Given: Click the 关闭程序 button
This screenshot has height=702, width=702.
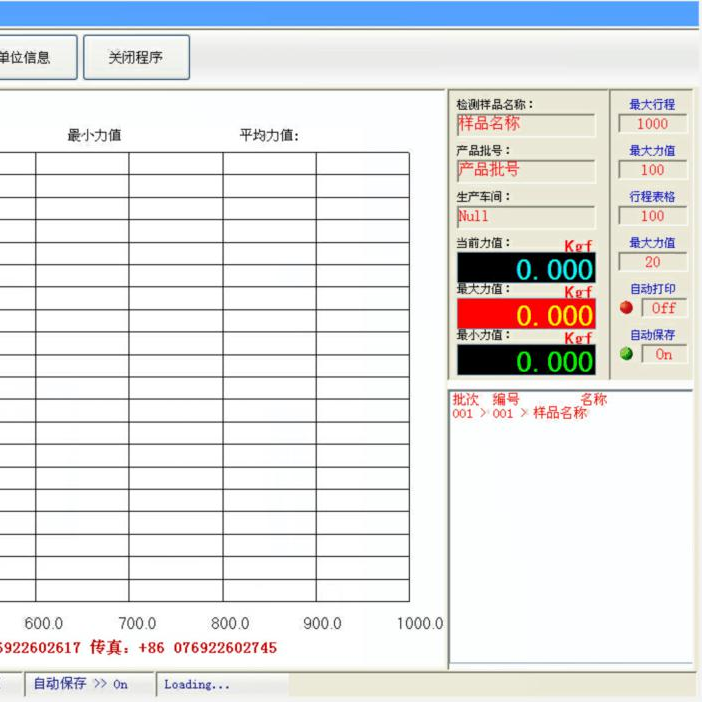Looking at the screenshot, I should pyautogui.click(x=136, y=58).
